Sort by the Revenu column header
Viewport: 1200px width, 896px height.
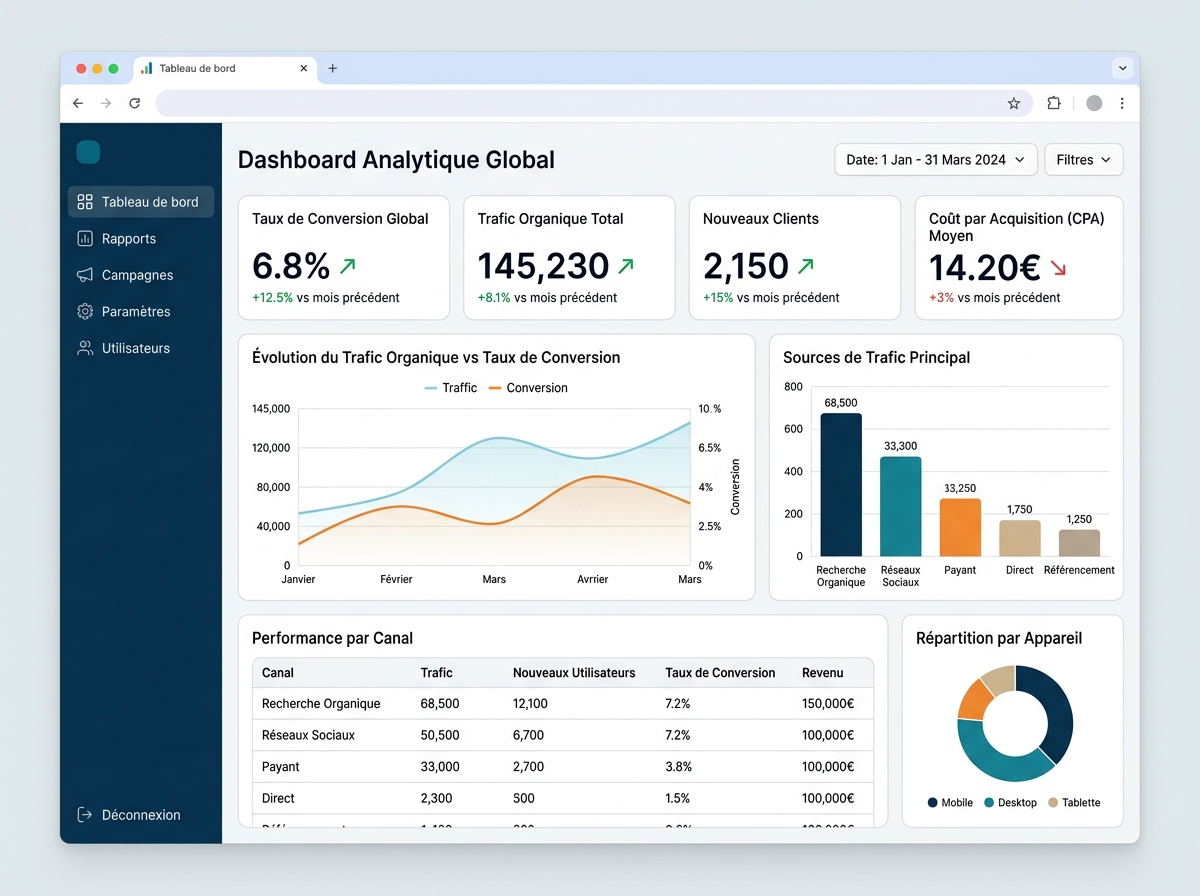click(x=823, y=673)
